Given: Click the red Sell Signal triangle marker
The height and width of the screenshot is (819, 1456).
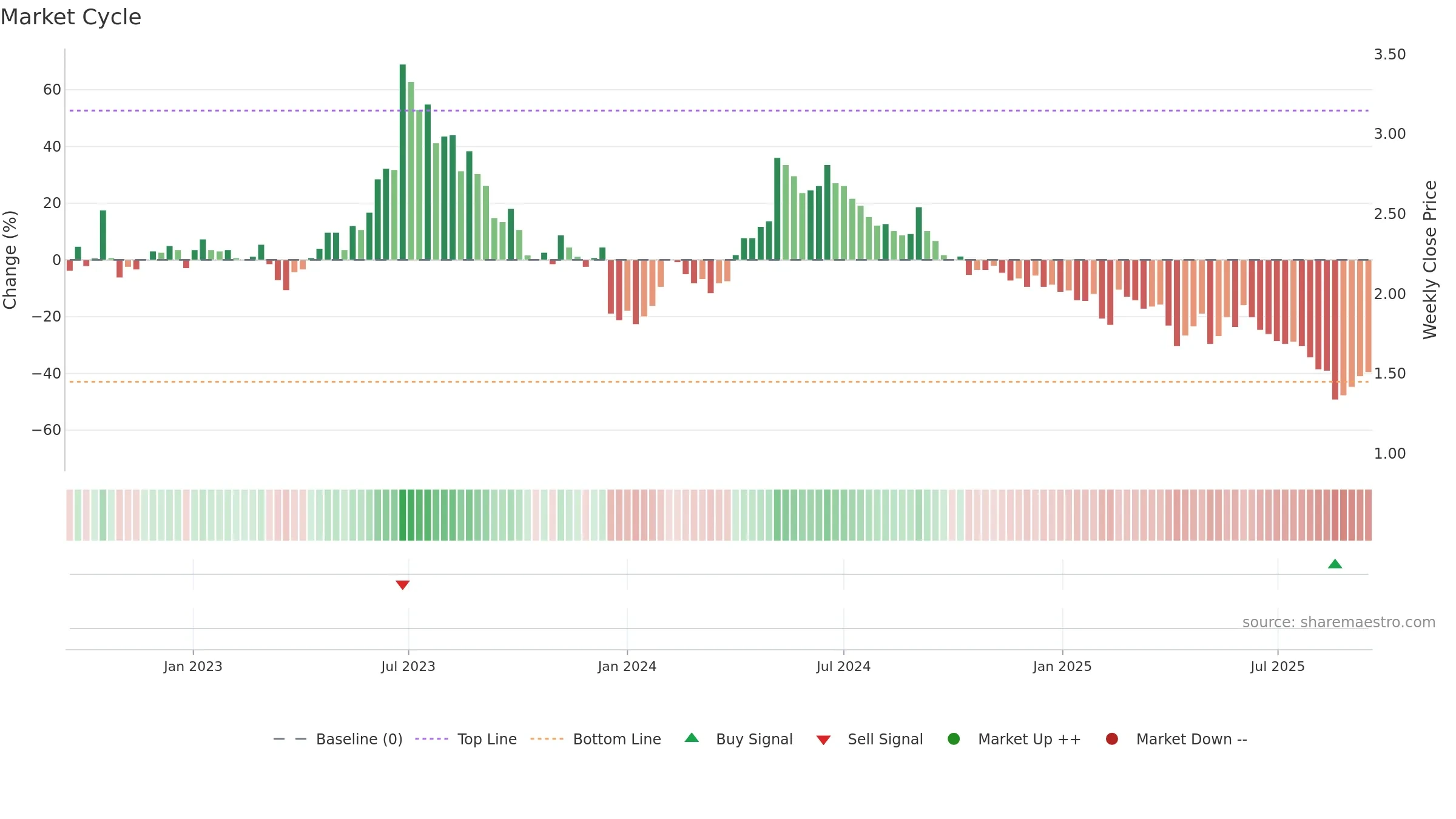Looking at the screenshot, I should pos(402,585).
